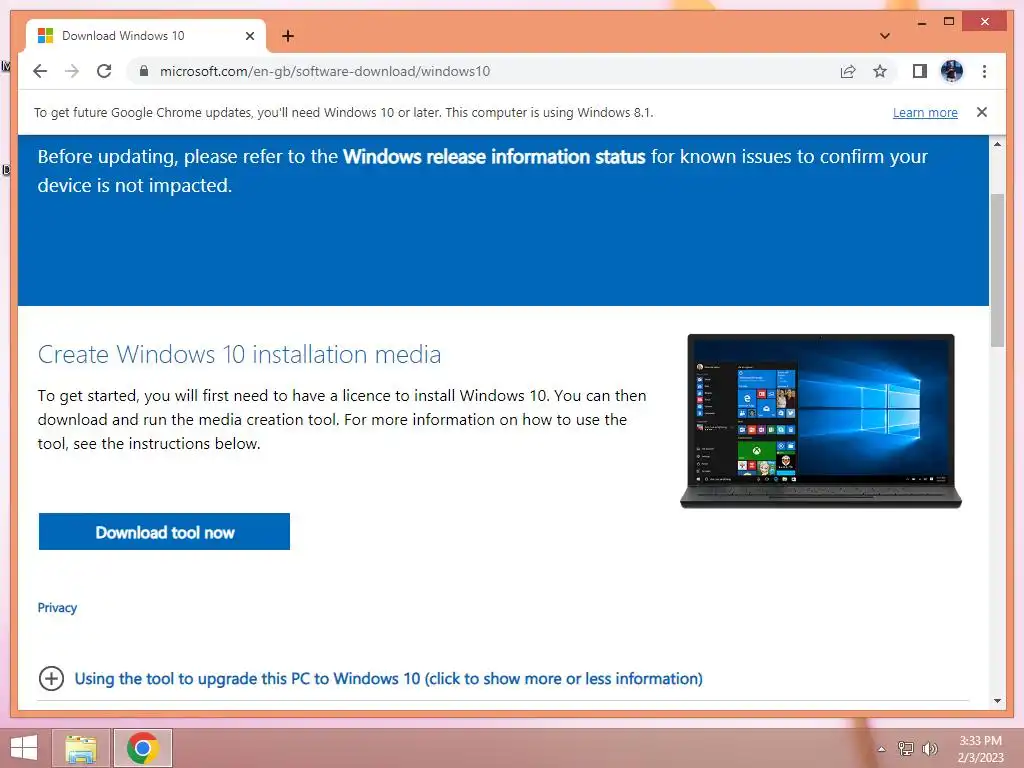This screenshot has height=768, width=1024.
Task: Open the network tray icon
Action: [x=906, y=748]
